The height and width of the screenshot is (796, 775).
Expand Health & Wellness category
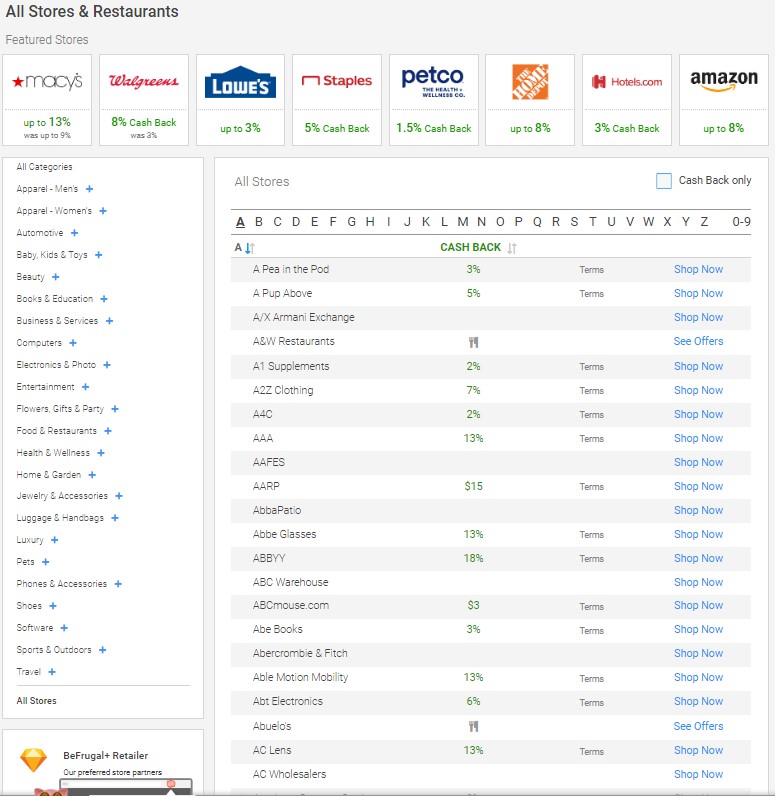pos(101,453)
